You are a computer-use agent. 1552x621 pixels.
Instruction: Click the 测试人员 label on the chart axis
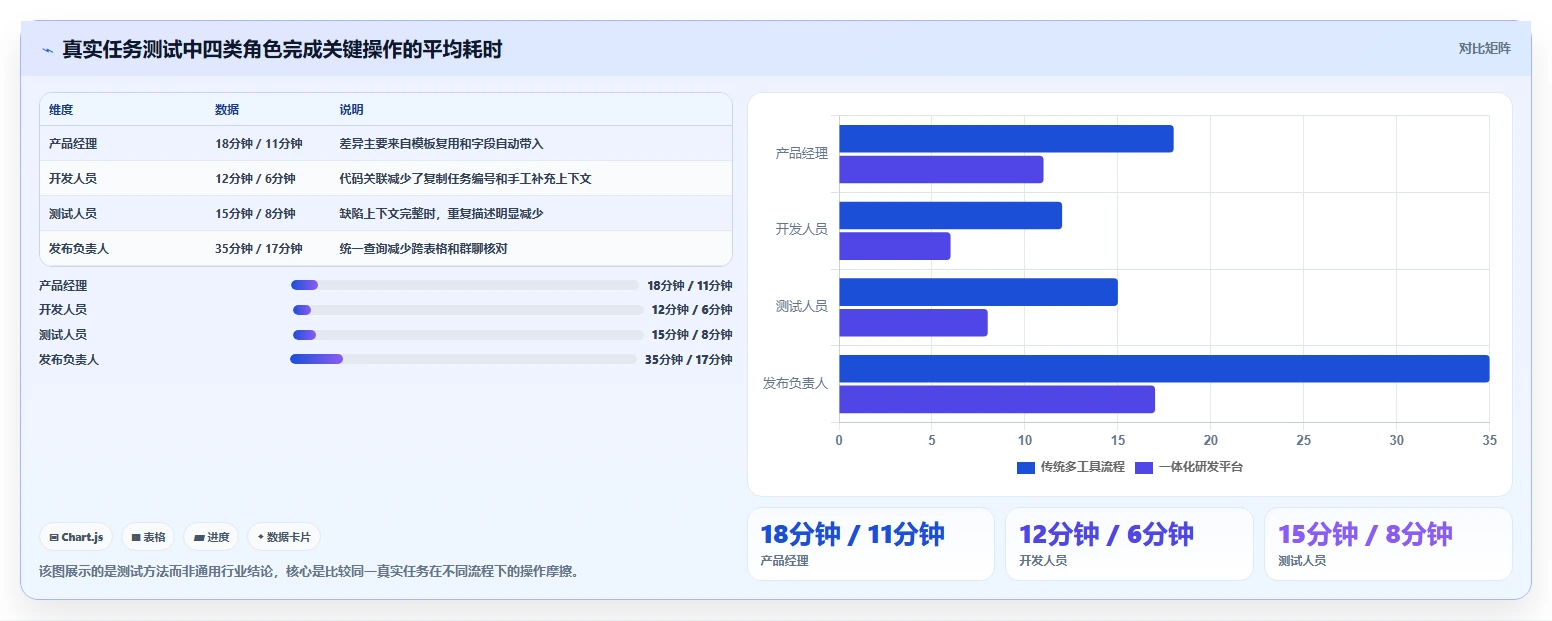[802, 307]
